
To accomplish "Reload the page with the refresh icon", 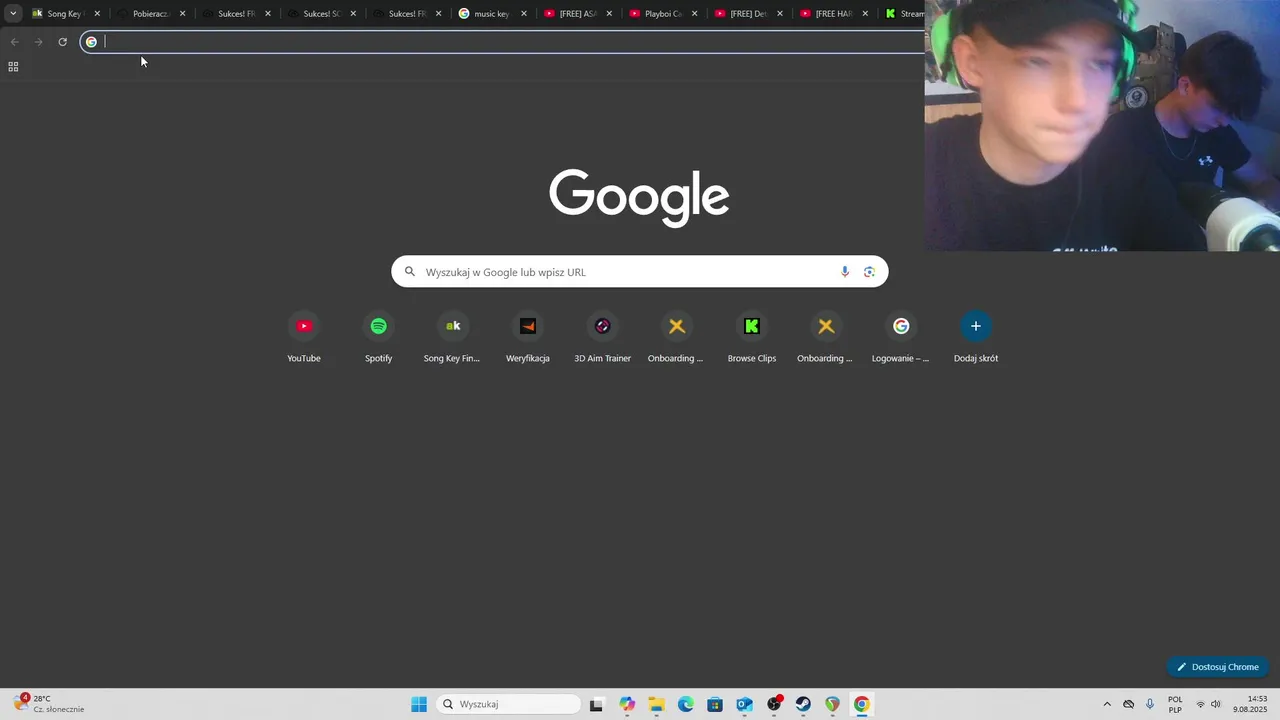I will [62, 42].
